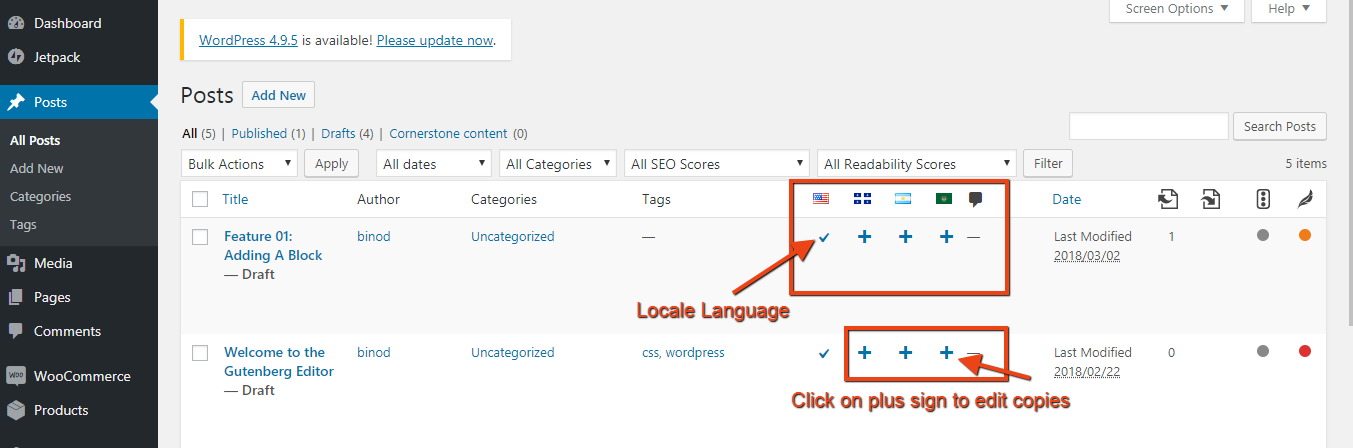Click the wordpress tag link
Image resolution: width=1353 pixels, height=448 pixels.
click(695, 352)
